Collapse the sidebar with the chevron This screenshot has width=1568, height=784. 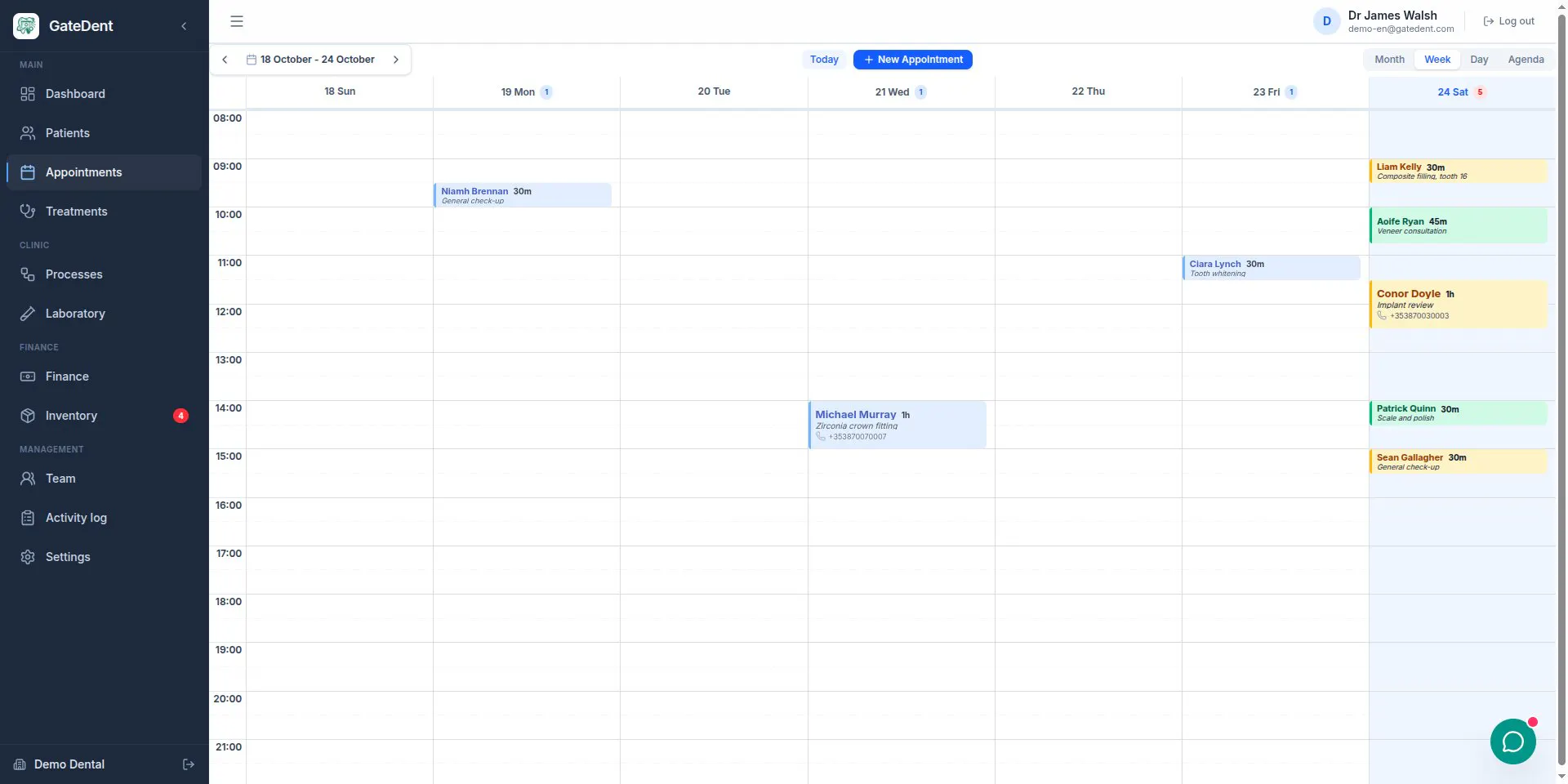[184, 26]
